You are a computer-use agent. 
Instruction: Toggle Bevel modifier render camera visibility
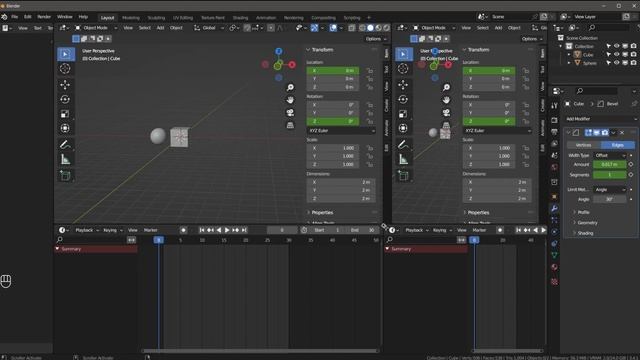coord(605,133)
